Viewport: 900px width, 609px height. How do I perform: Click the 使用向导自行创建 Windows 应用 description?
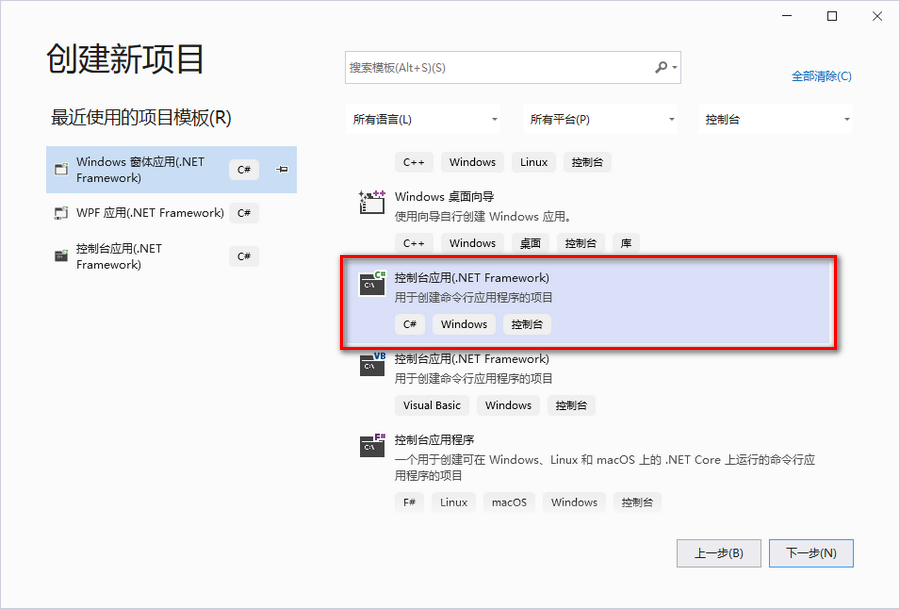point(483,217)
